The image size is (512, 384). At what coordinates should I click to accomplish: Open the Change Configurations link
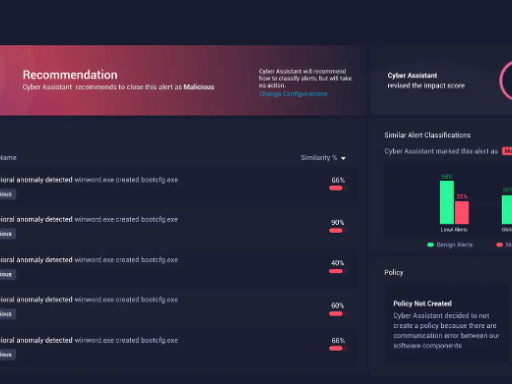(x=293, y=94)
